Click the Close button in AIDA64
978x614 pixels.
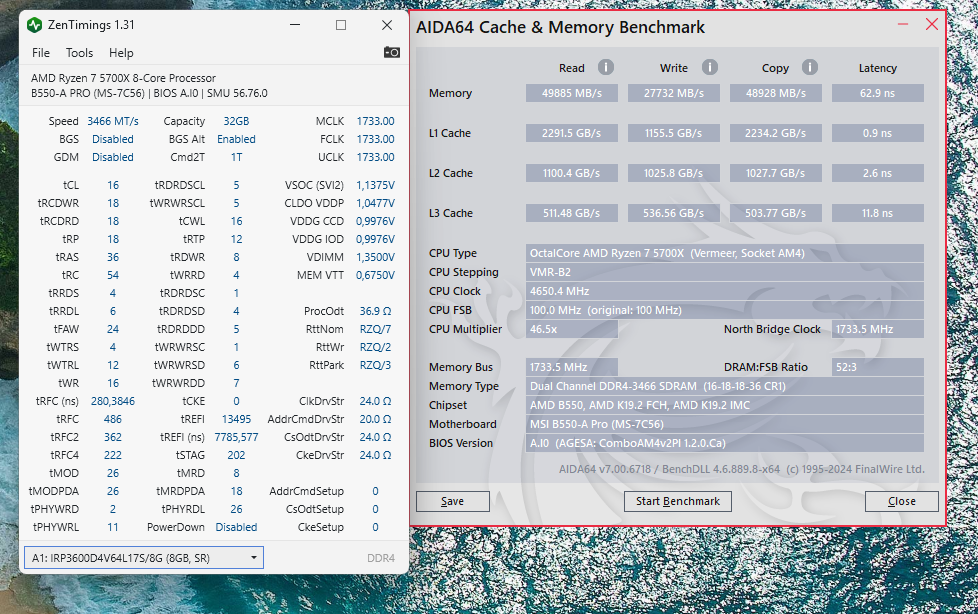click(x=901, y=501)
